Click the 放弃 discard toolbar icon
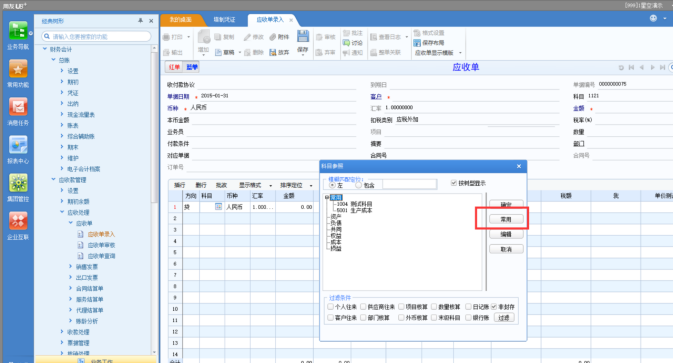This screenshot has width=673, height=364. (273, 52)
